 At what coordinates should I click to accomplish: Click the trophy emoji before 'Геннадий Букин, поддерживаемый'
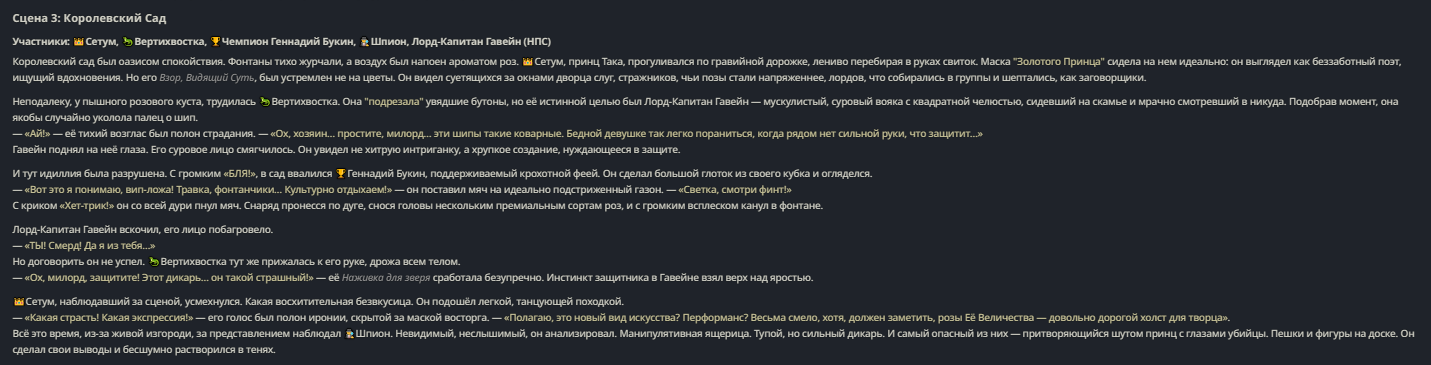click(x=340, y=173)
